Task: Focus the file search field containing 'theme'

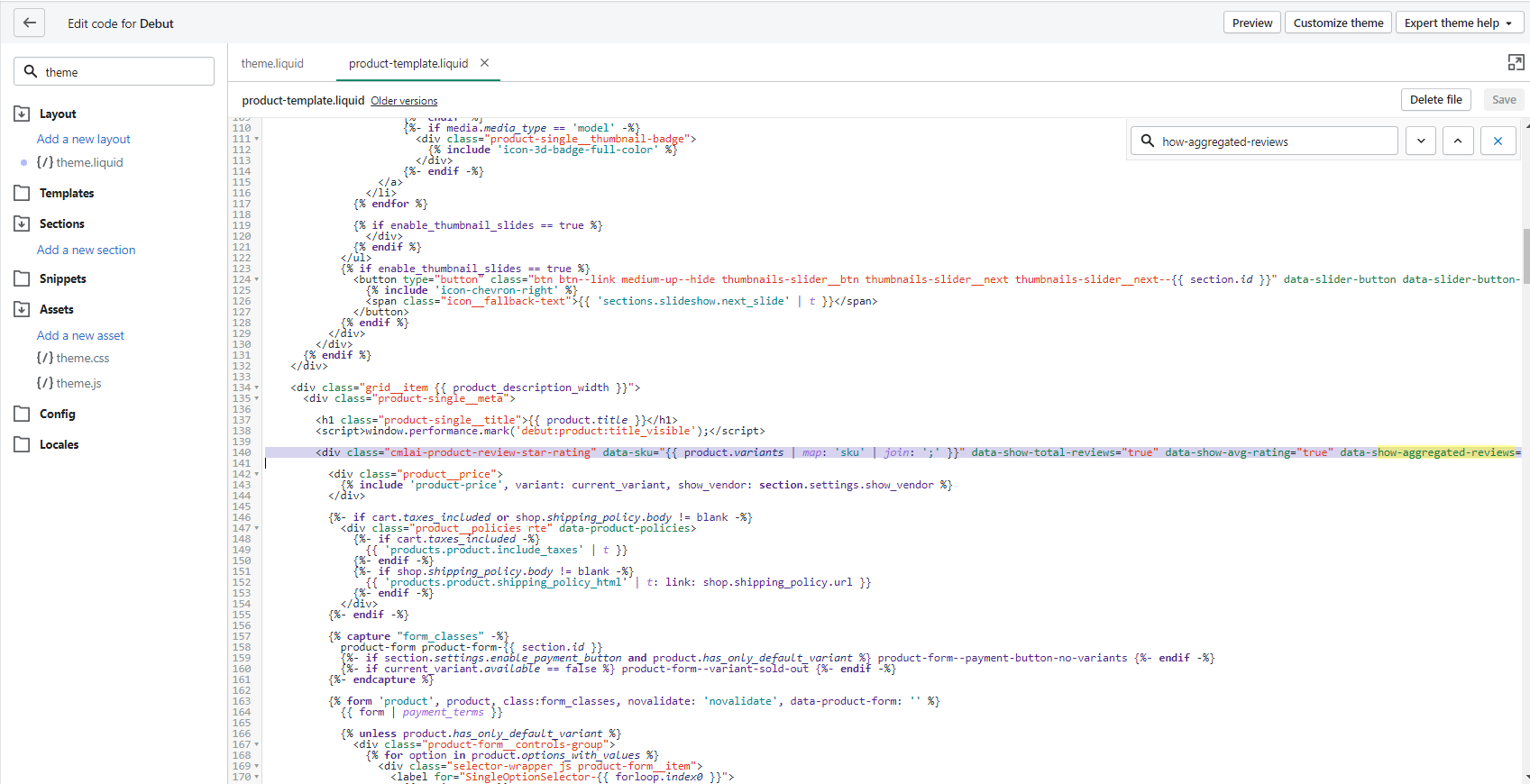Action: pyautogui.click(x=114, y=71)
